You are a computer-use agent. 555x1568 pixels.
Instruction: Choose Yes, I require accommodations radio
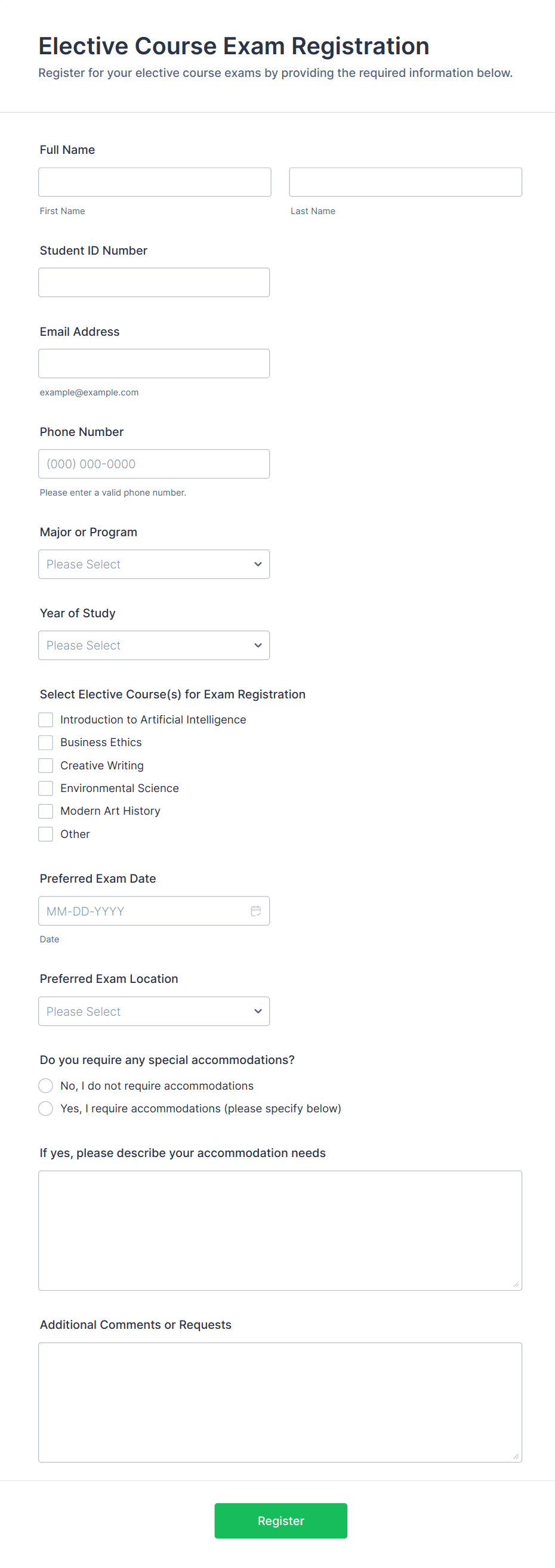(x=46, y=1108)
